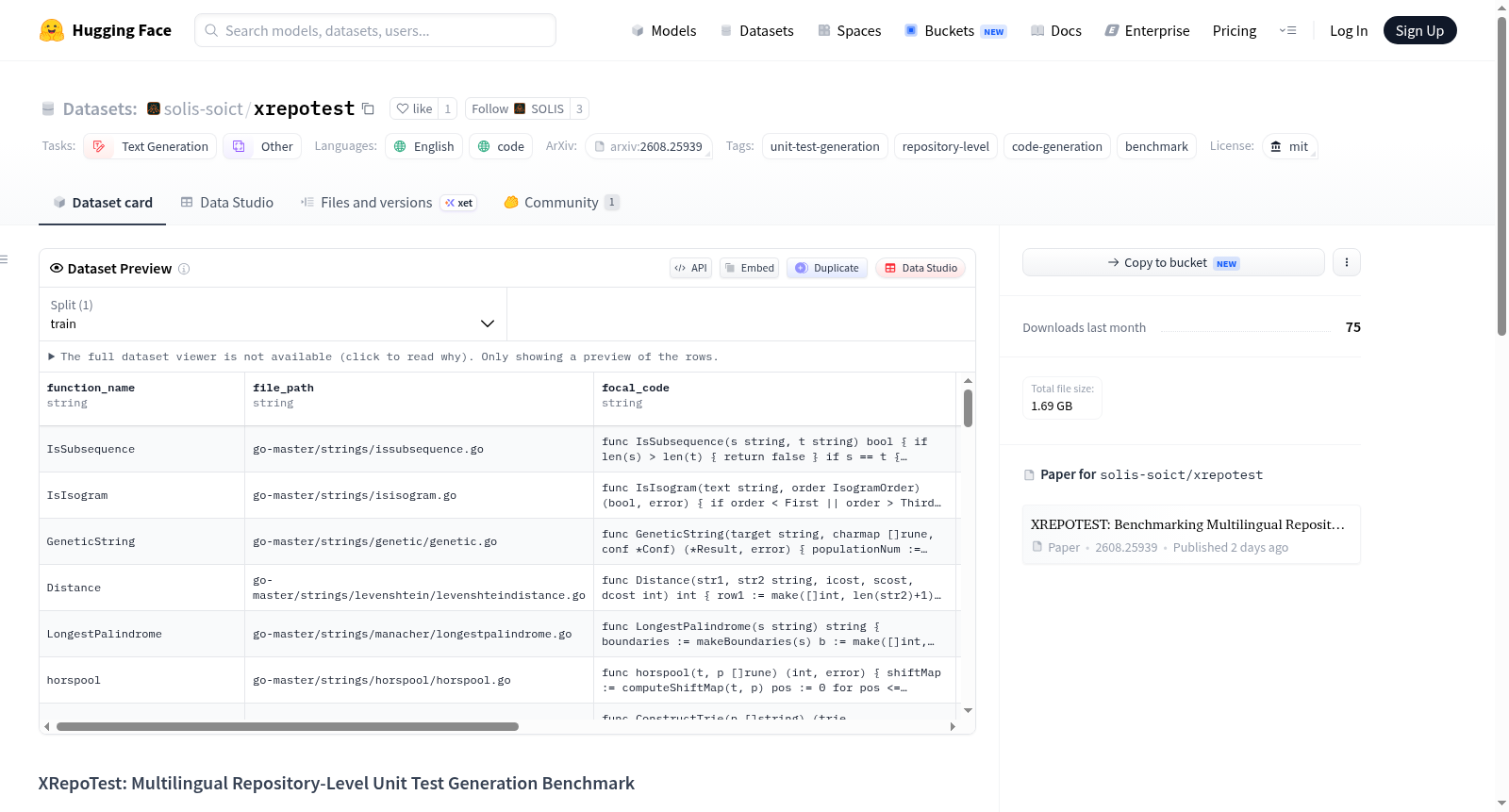Open the Split train dropdown

tap(273, 314)
